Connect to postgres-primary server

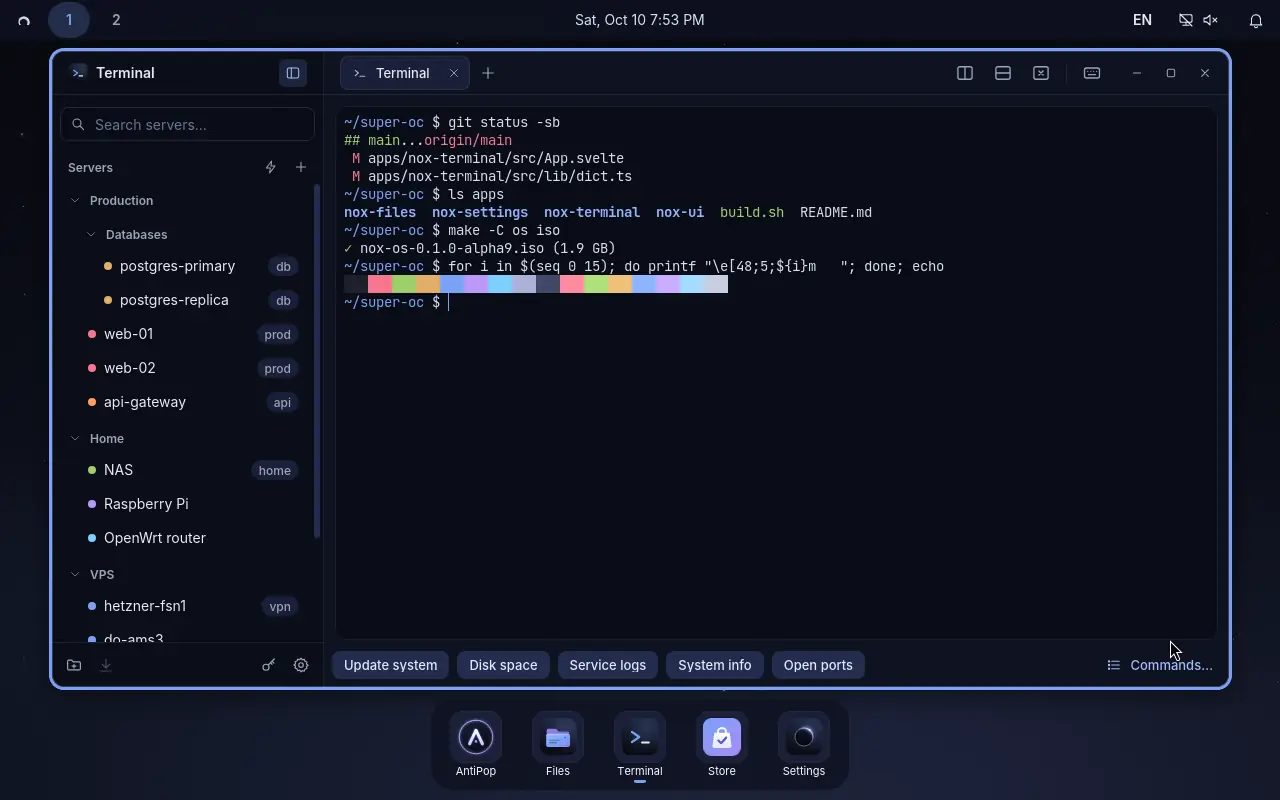tap(188, 266)
